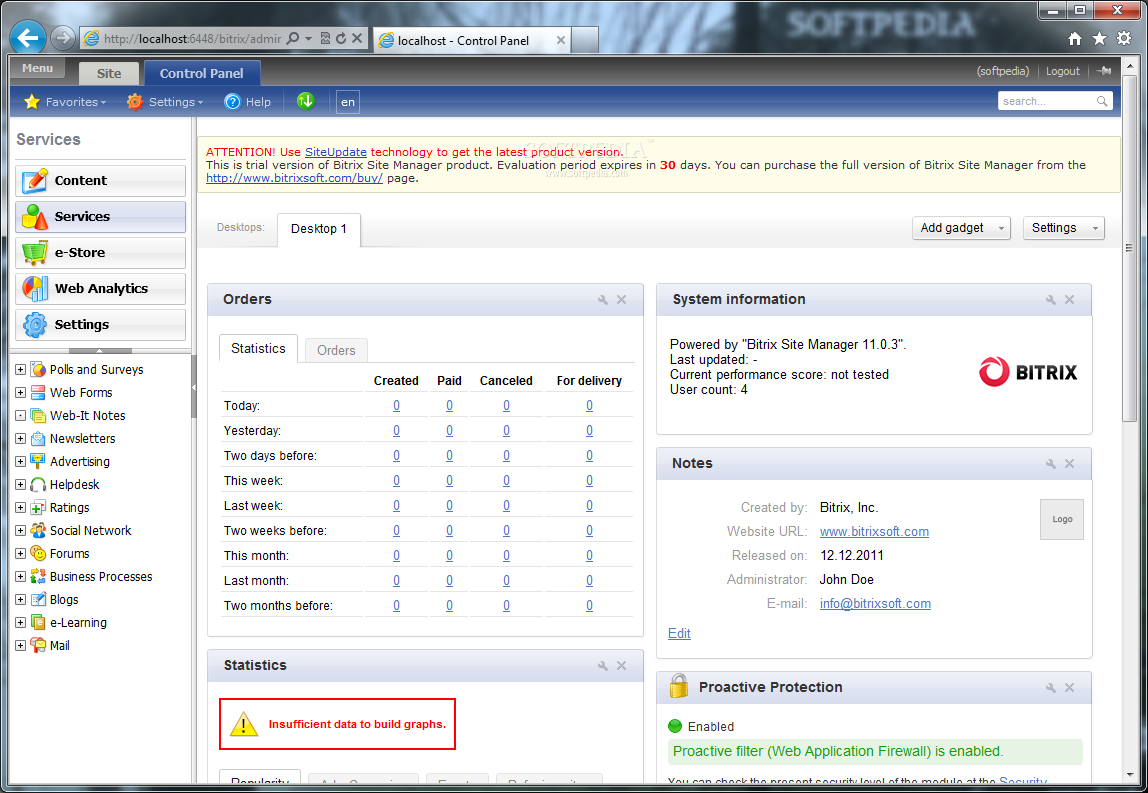Click the green update arrows icon
The height and width of the screenshot is (793, 1148).
coord(305,101)
